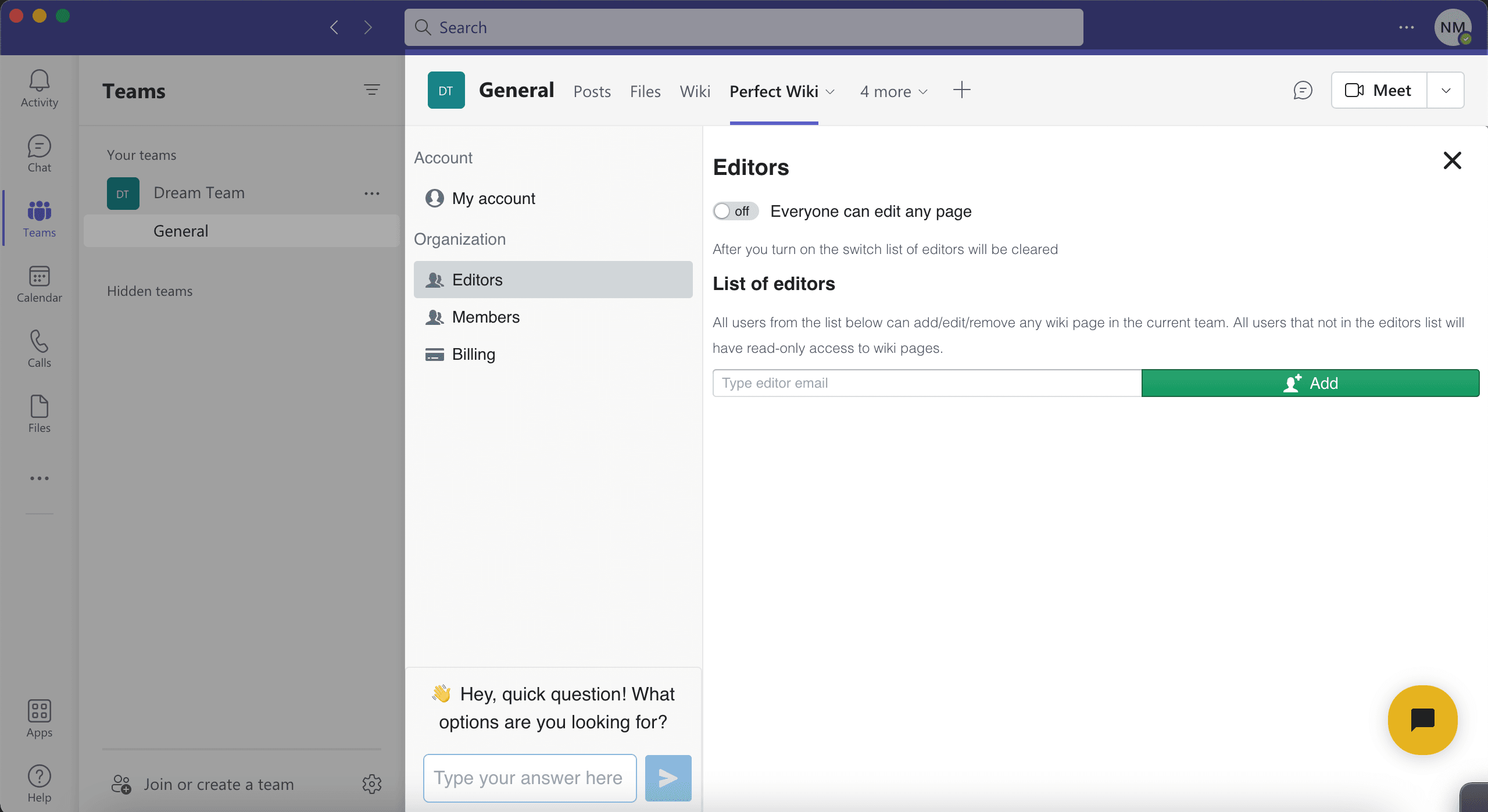The width and height of the screenshot is (1488, 812).
Task: Show more apps ellipsis in left rail
Action: [x=40, y=478]
